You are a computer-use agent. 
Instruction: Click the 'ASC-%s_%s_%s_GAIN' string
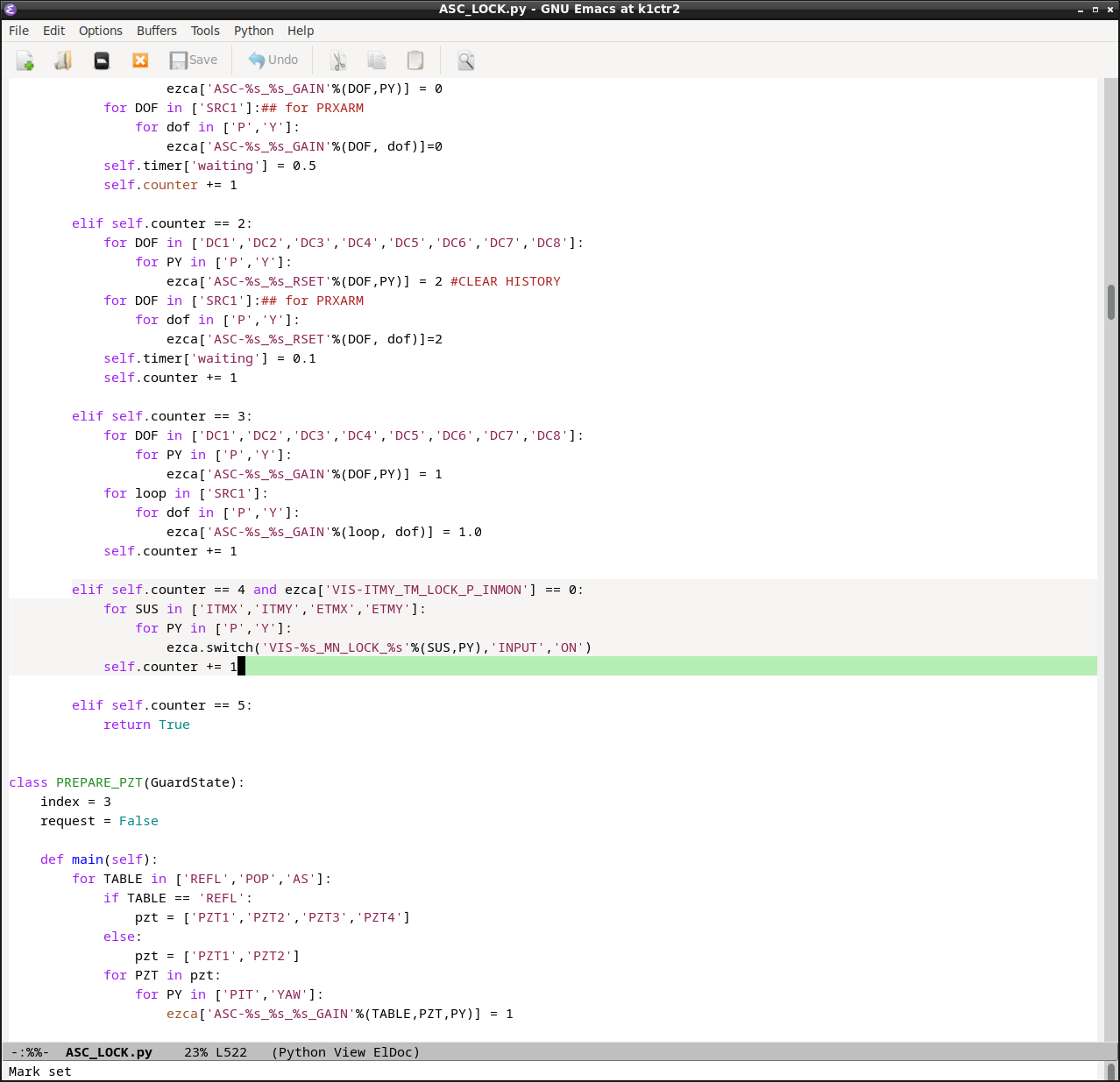click(x=280, y=1014)
